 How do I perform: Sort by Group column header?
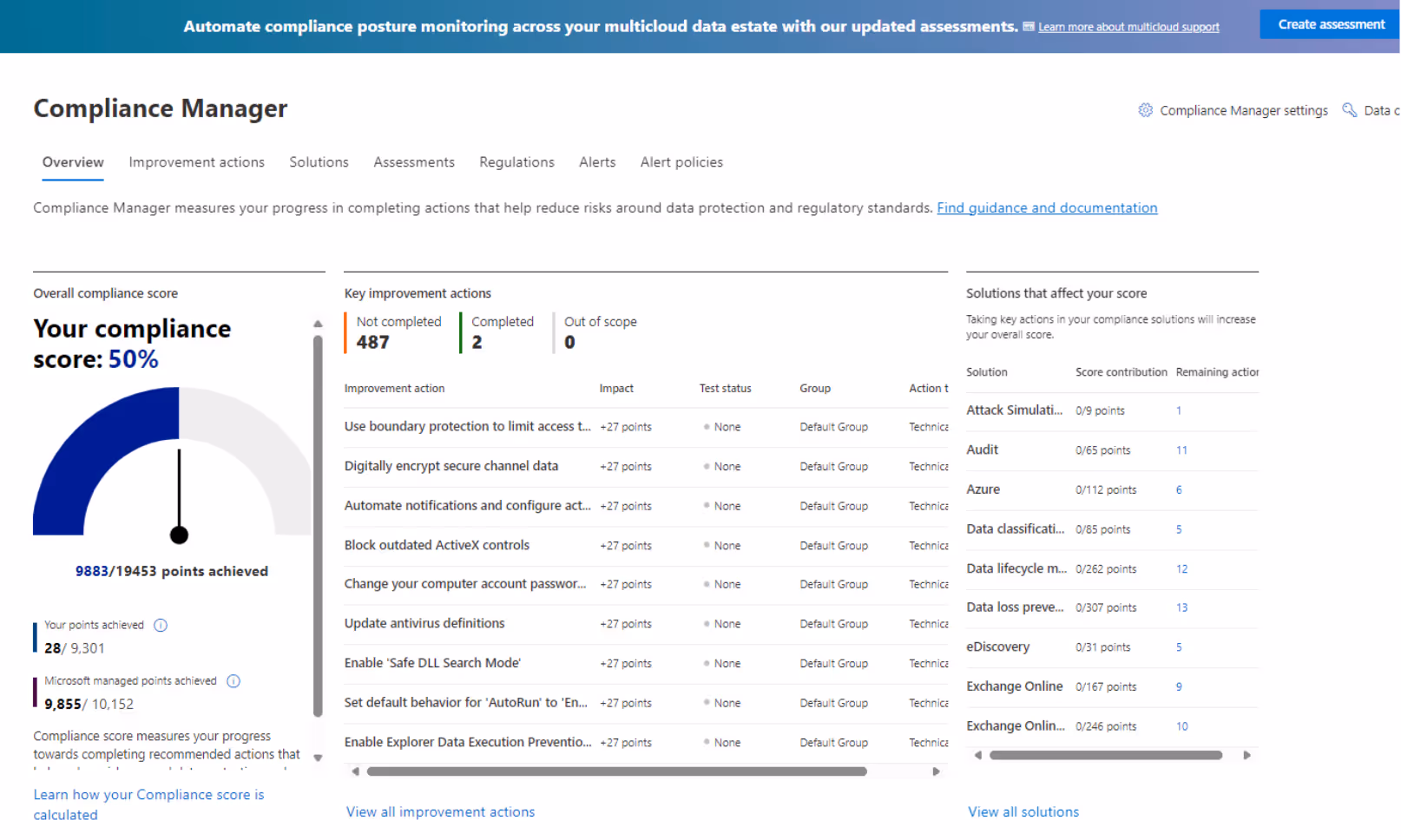(815, 389)
